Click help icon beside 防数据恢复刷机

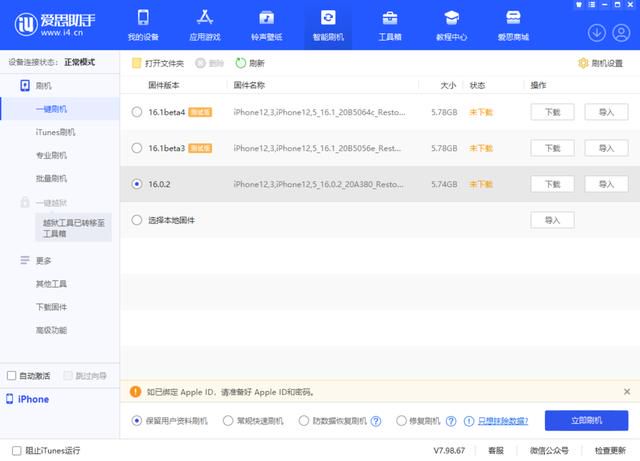pos(376,421)
